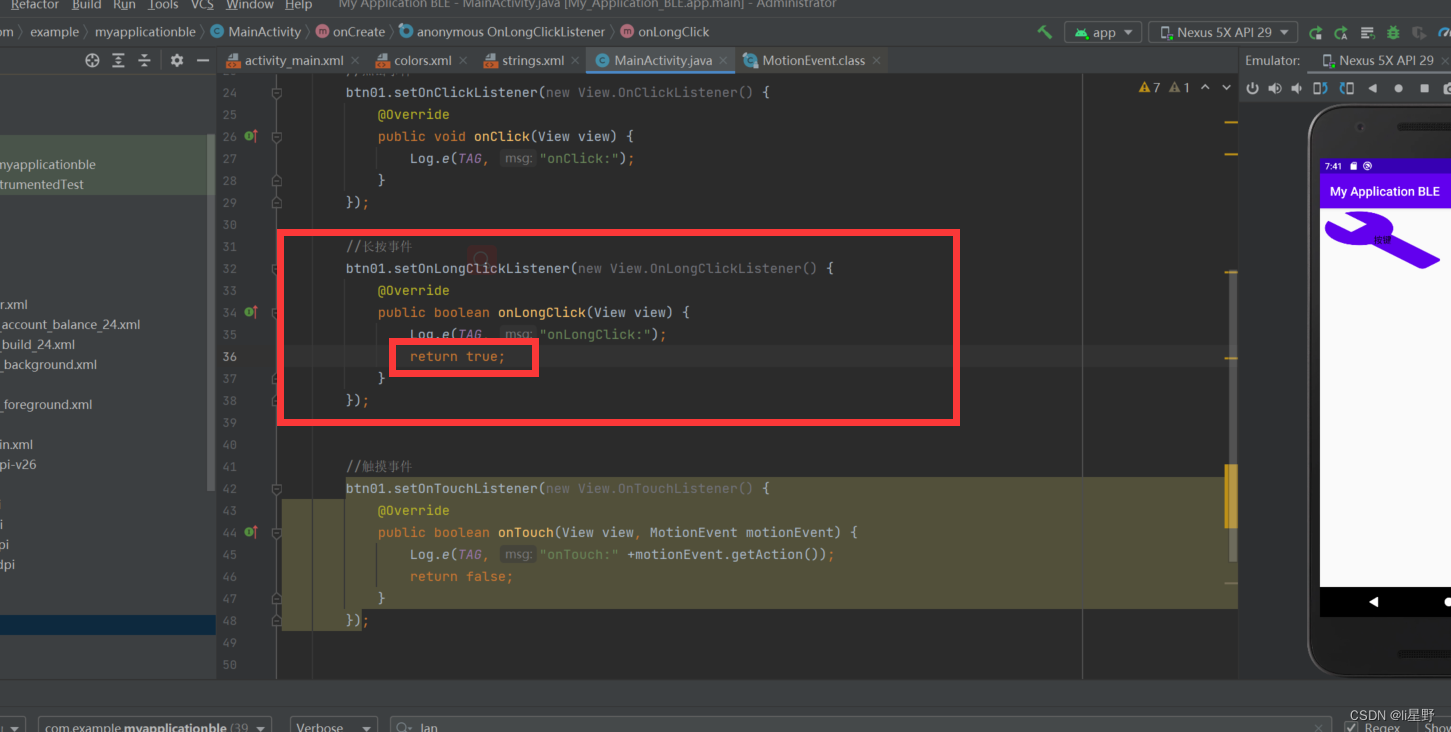Switch to colors.xml tab
This screenshot has width=1451, height=732.
click(x=422, y=60)
